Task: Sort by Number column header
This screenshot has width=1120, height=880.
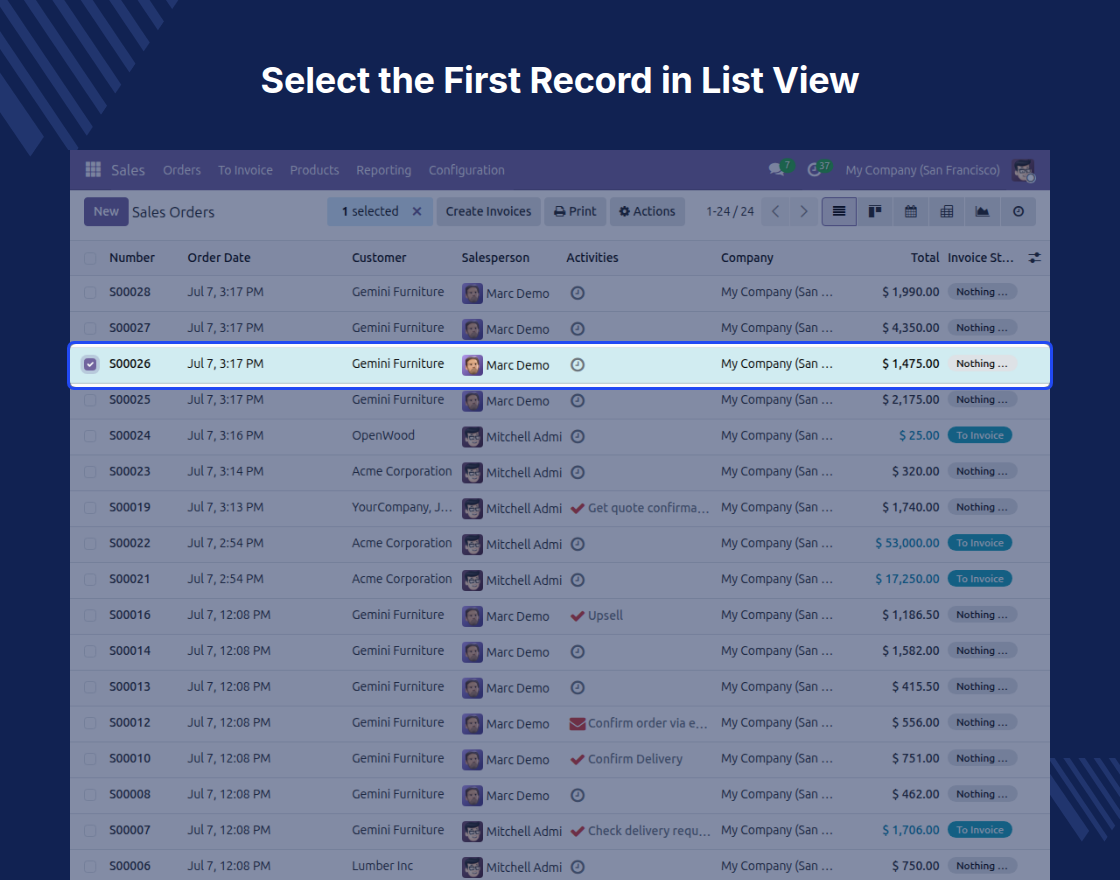Action: pos(132,258)
